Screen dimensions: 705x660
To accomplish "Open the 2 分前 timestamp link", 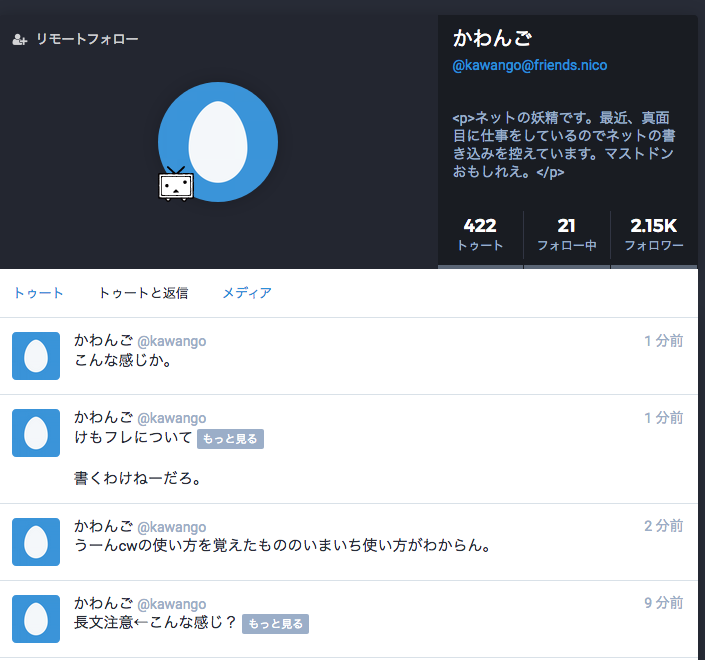I will pyautogui.click(x=663, y=526).
